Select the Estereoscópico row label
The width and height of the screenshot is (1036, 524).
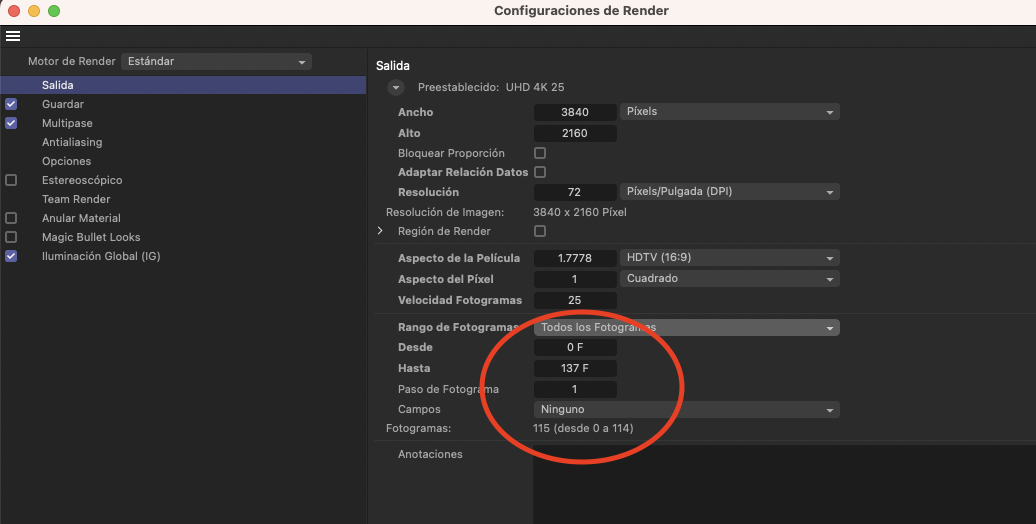pyautogui.click(x=82, y=180)
